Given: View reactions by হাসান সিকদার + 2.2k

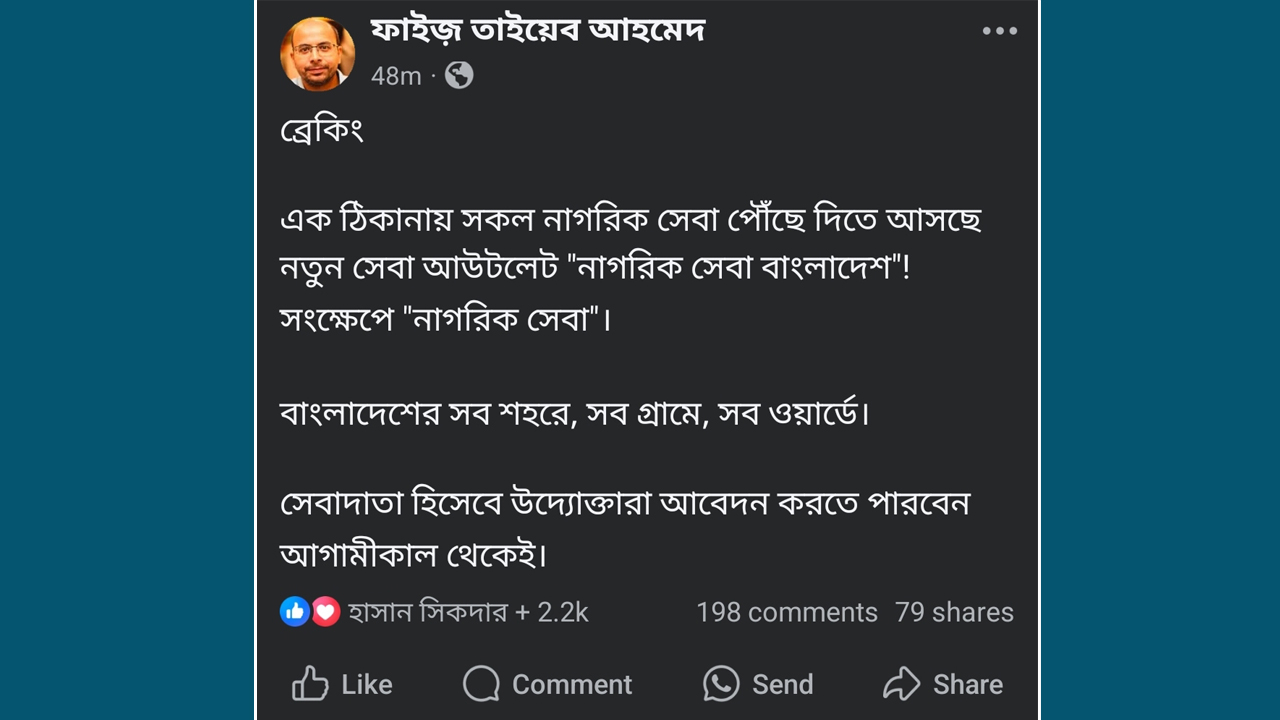Looking at the screenshot, I should click(468, 612).
